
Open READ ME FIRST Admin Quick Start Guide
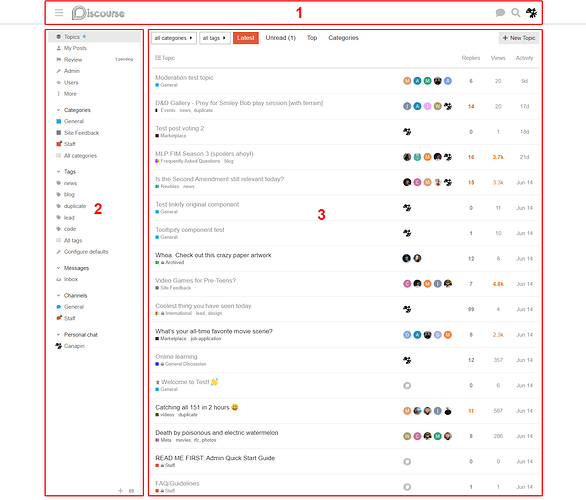[215, 458]
